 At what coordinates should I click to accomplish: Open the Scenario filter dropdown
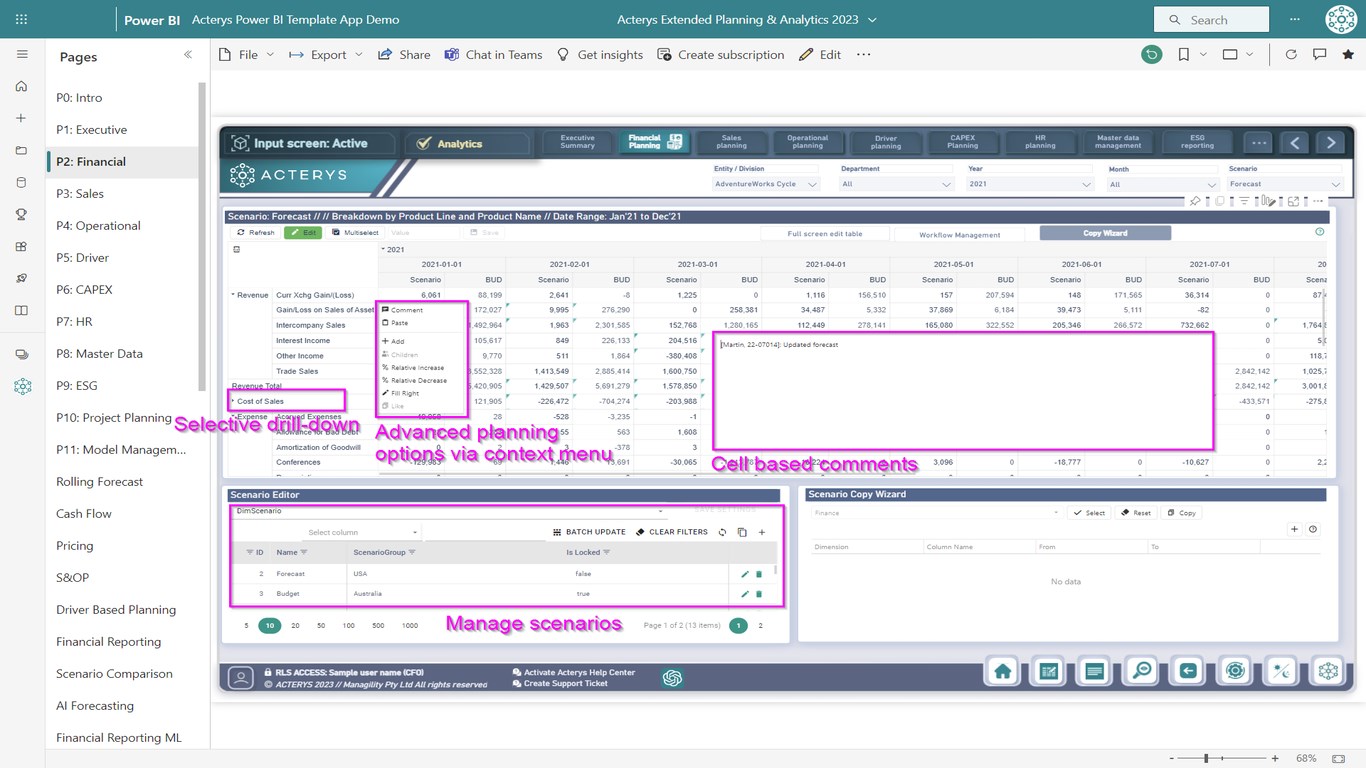1285,184
